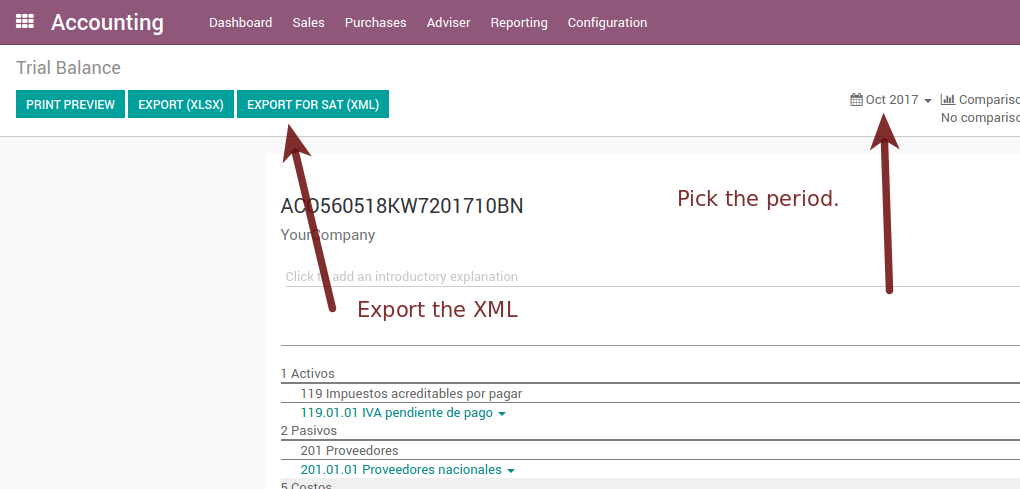Screen dimensions: 1020x489
Task: Select the 1 Activos row
Action: (308, 374)
